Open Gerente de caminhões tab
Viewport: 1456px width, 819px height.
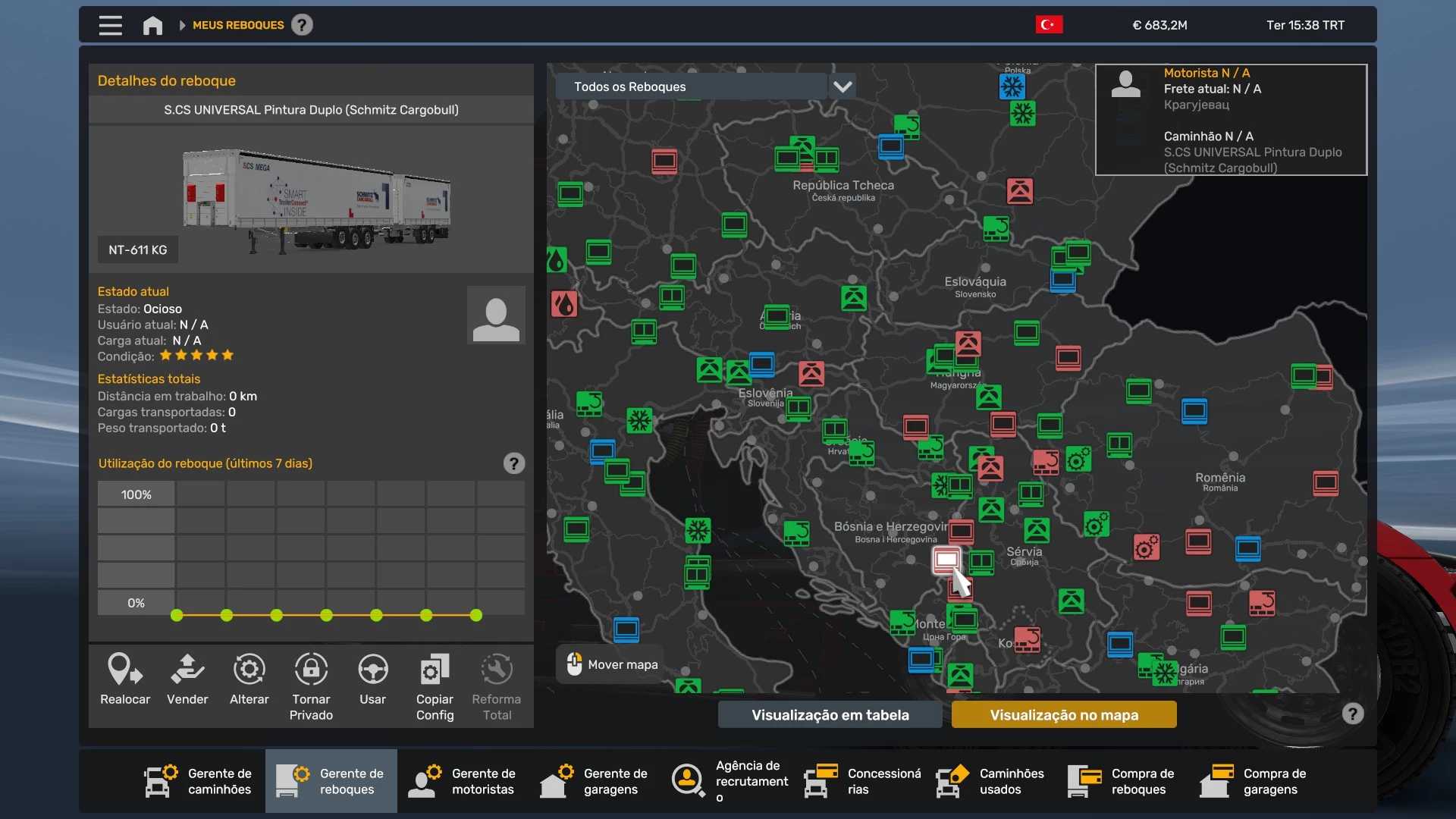(199, 781)
